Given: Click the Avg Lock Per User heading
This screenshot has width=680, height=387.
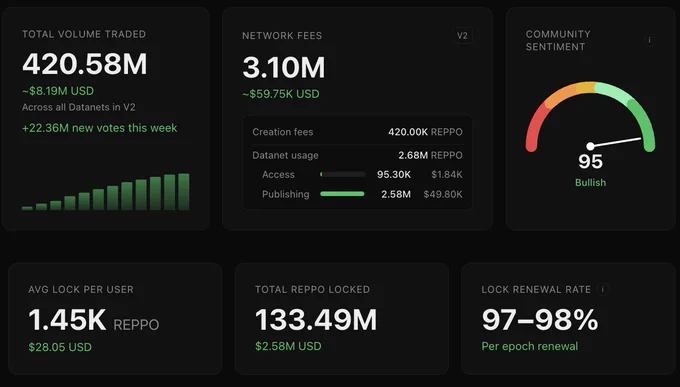Looking at the screenshot, I should tap(81, 289).
